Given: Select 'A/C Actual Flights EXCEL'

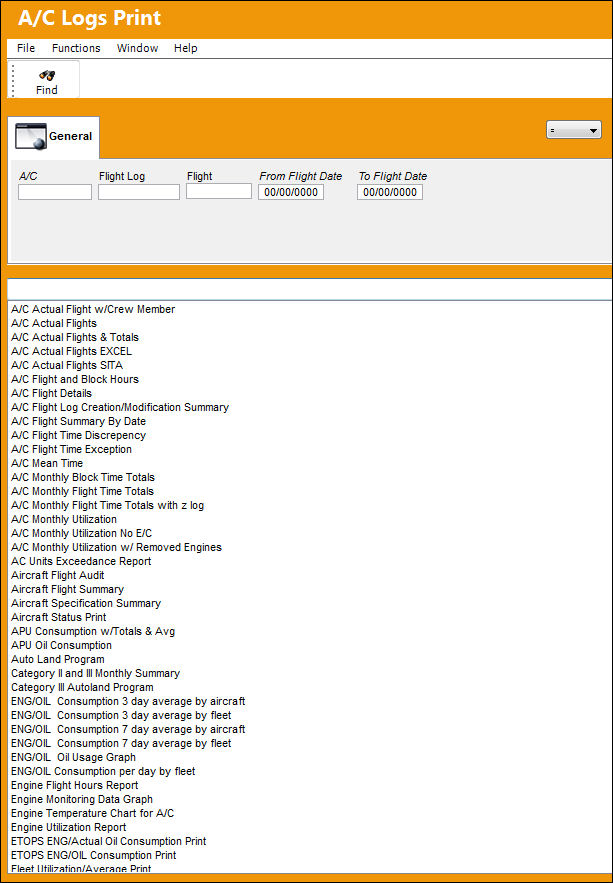Looking at the screenshot, I should (71, 351).
